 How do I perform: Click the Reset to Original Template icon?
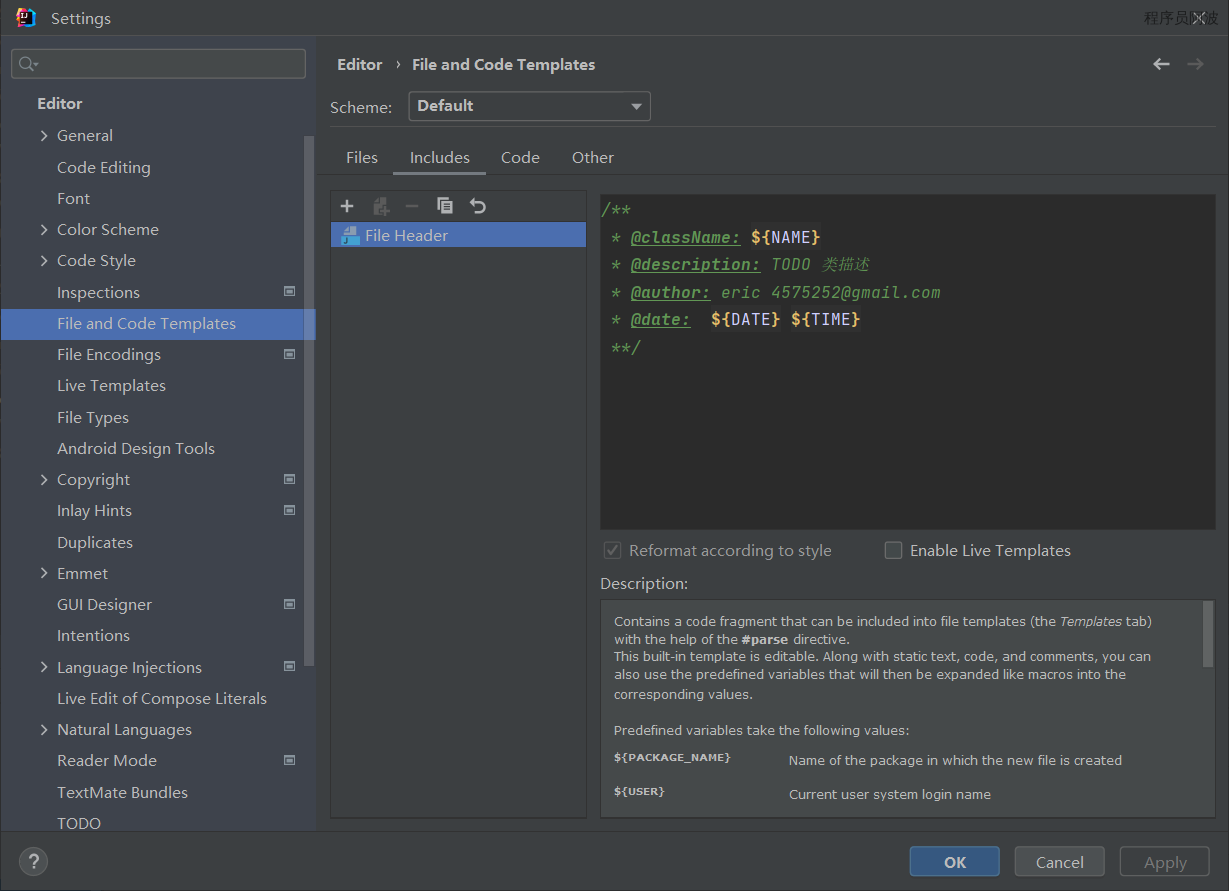coord(478,206)
